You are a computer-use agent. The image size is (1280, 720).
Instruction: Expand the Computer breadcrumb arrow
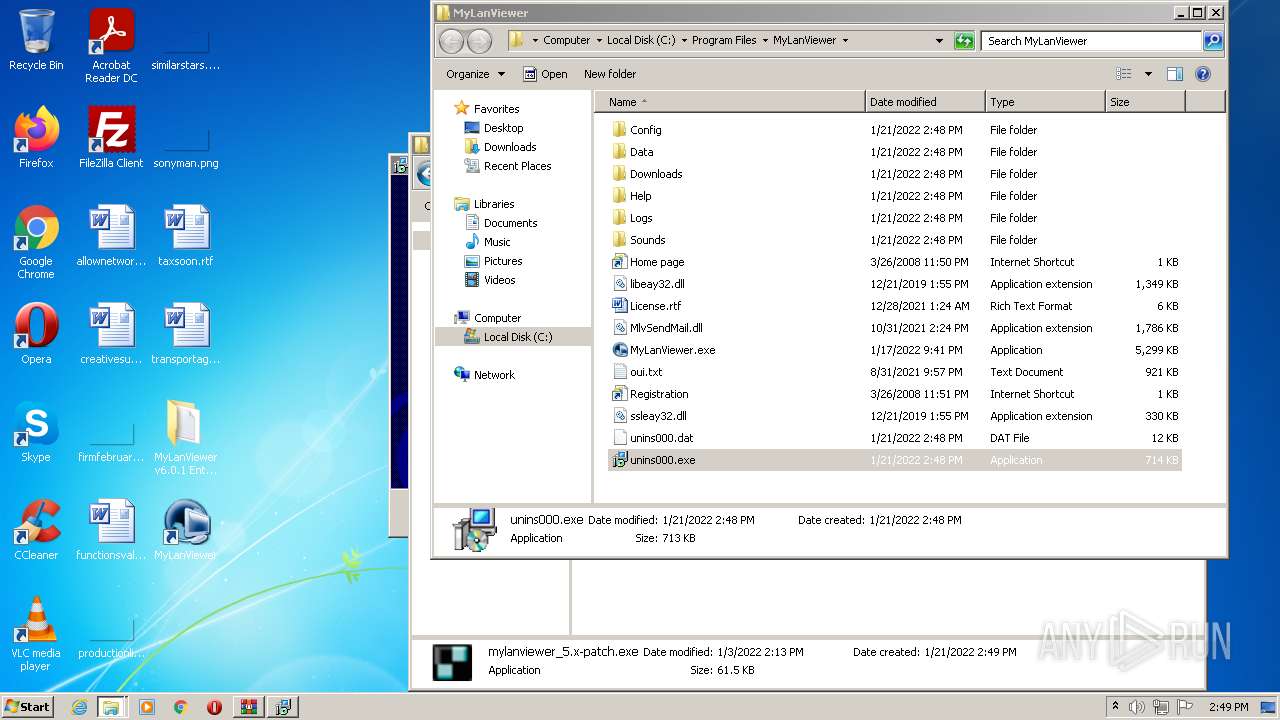coord(598,41)
